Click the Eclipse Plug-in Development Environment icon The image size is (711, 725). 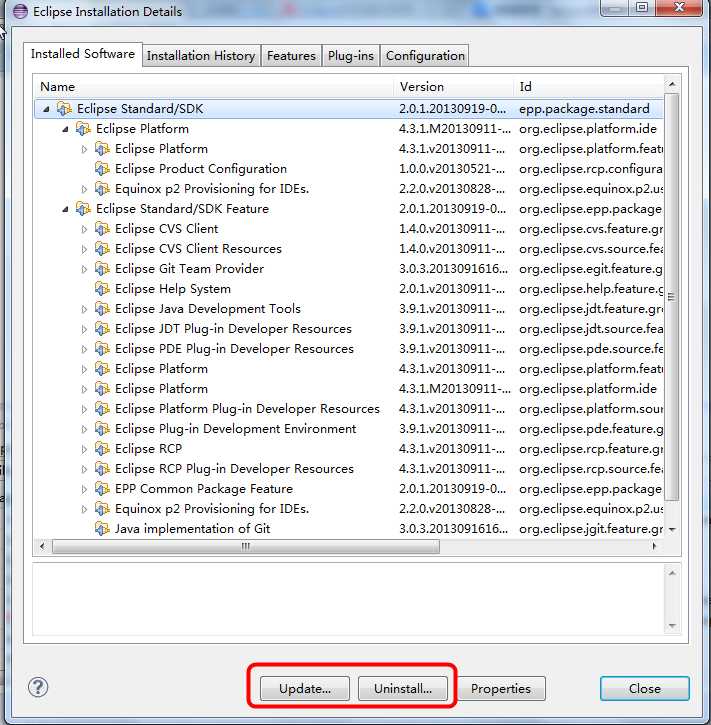102,429
